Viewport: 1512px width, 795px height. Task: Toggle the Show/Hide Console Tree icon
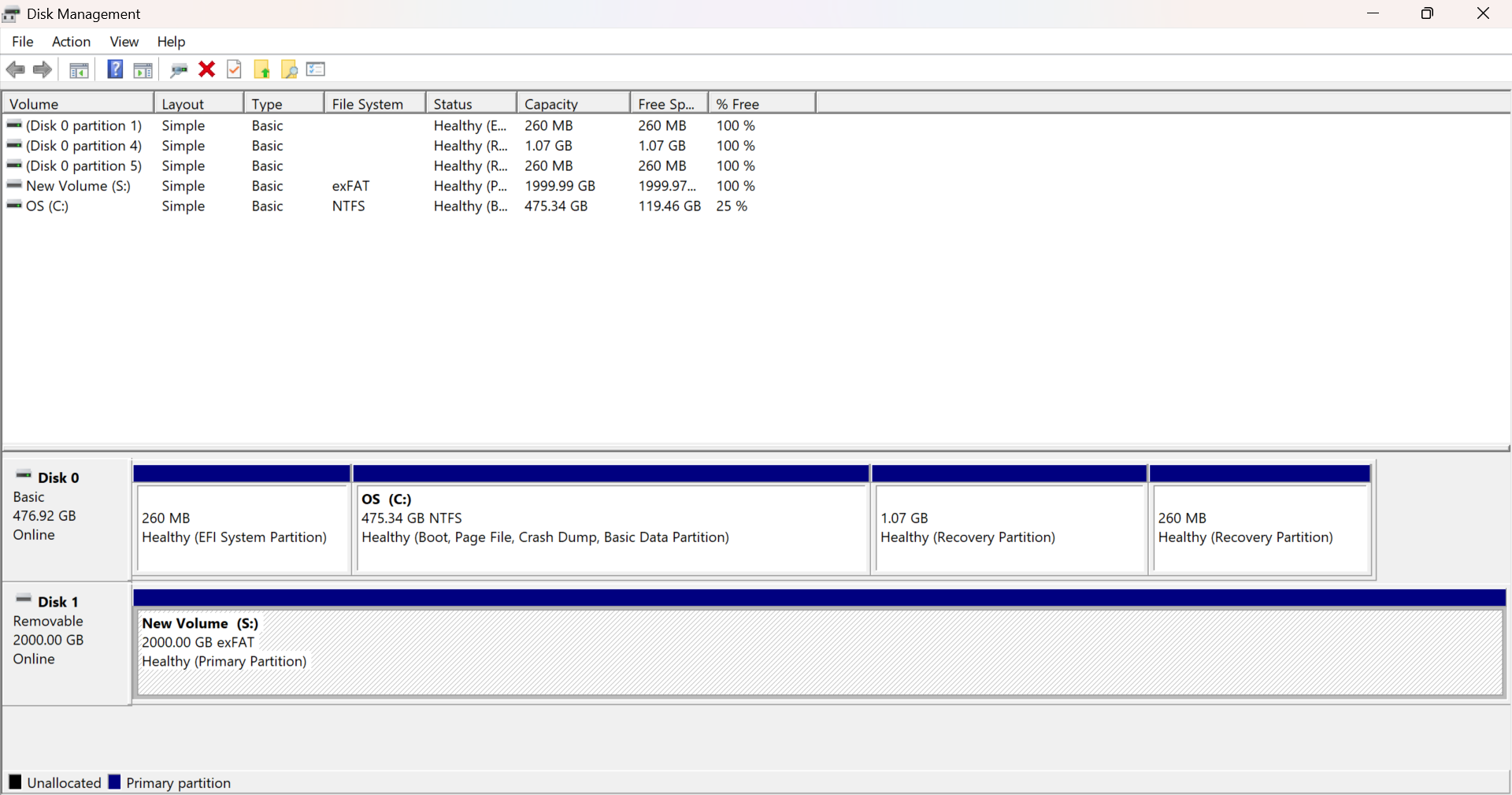[x=79, y=69]
